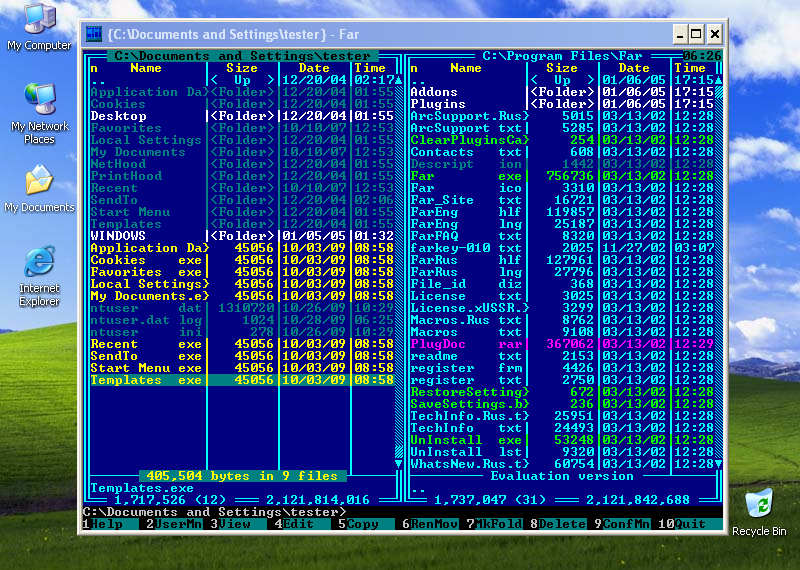Click the 2 UserMn function key
Image resolution: width=800 pixels, height=570 pixels.
174,524
